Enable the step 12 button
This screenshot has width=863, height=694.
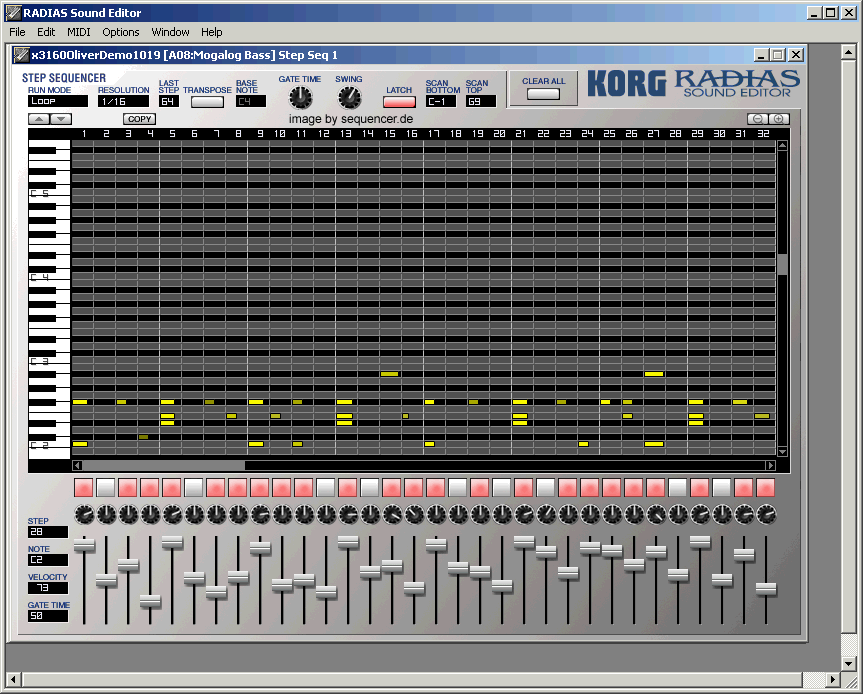[326, 488]
